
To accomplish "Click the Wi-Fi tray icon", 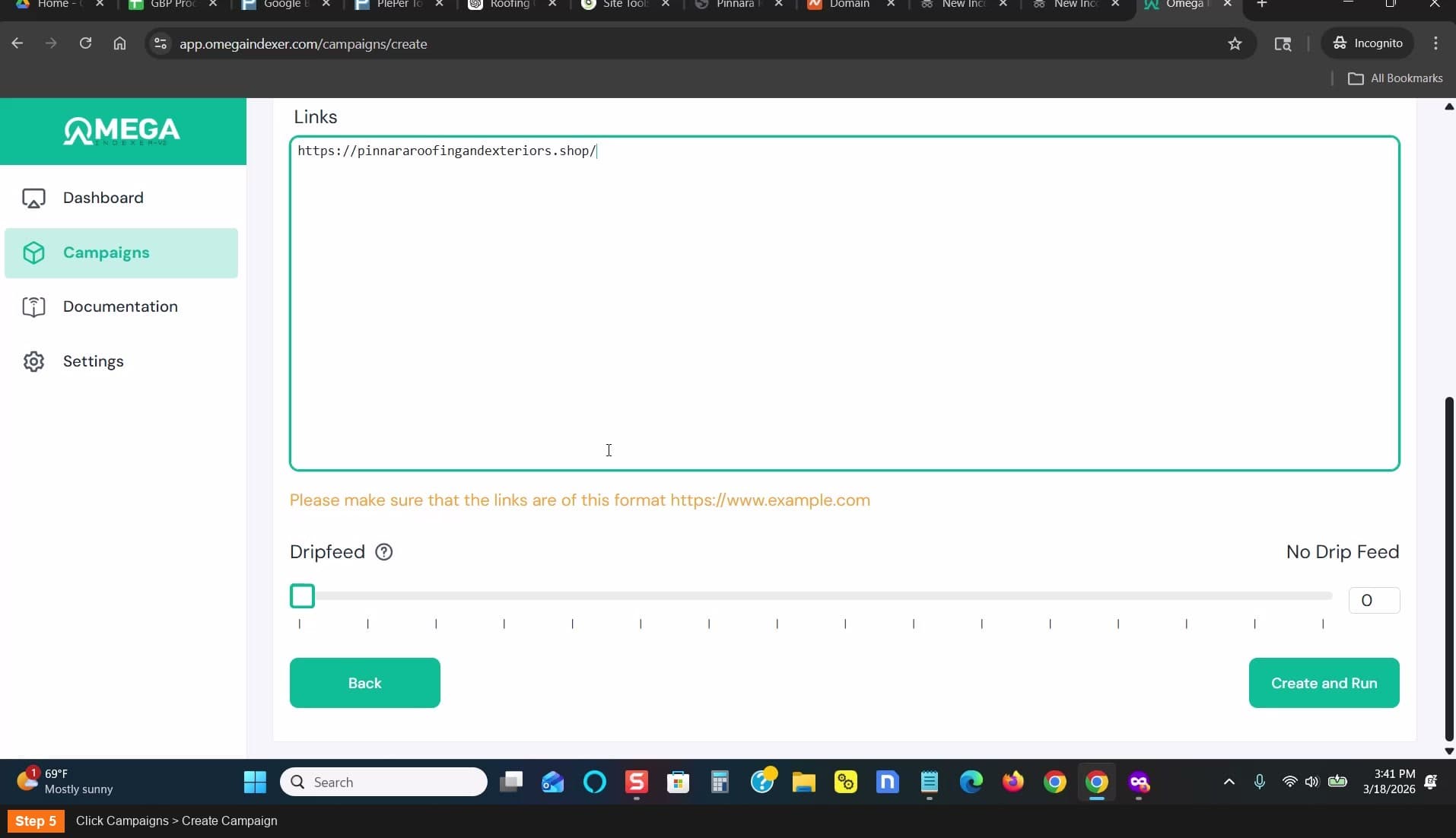I will tap(1289, 782).
